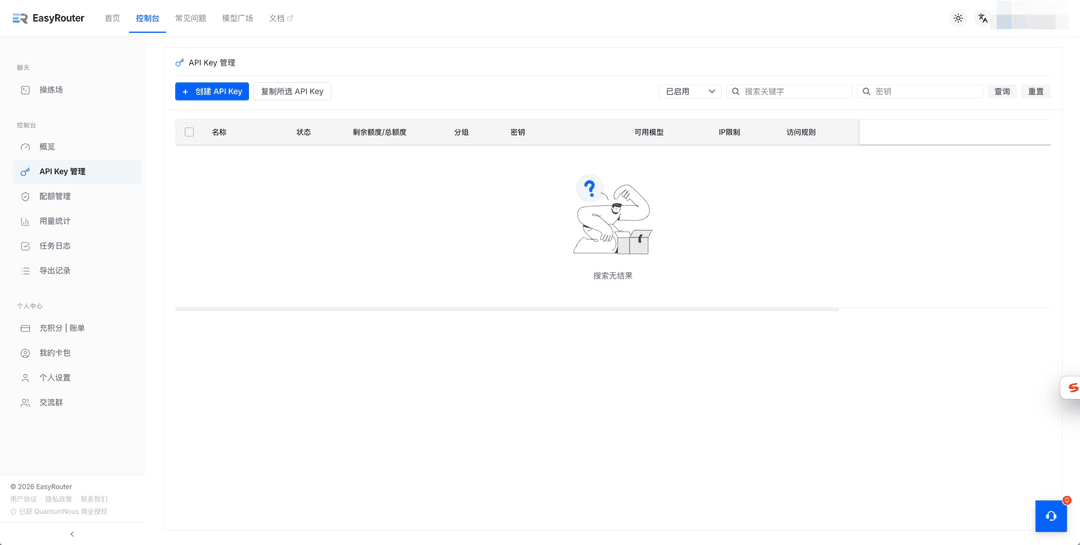Viewport: 1080px width, 545px height.
Task: Click the 用量统计 bar chart icon
Action: tap(25, 221)
